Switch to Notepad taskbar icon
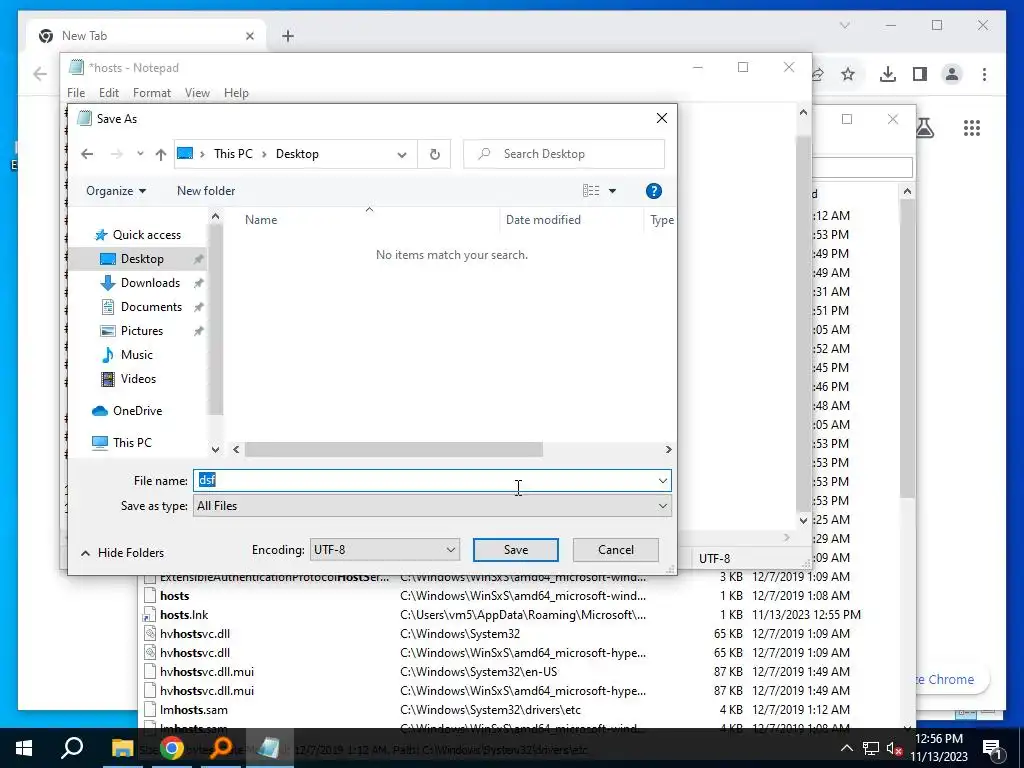This screenshot has height=768, width=1024. point(268,748)
